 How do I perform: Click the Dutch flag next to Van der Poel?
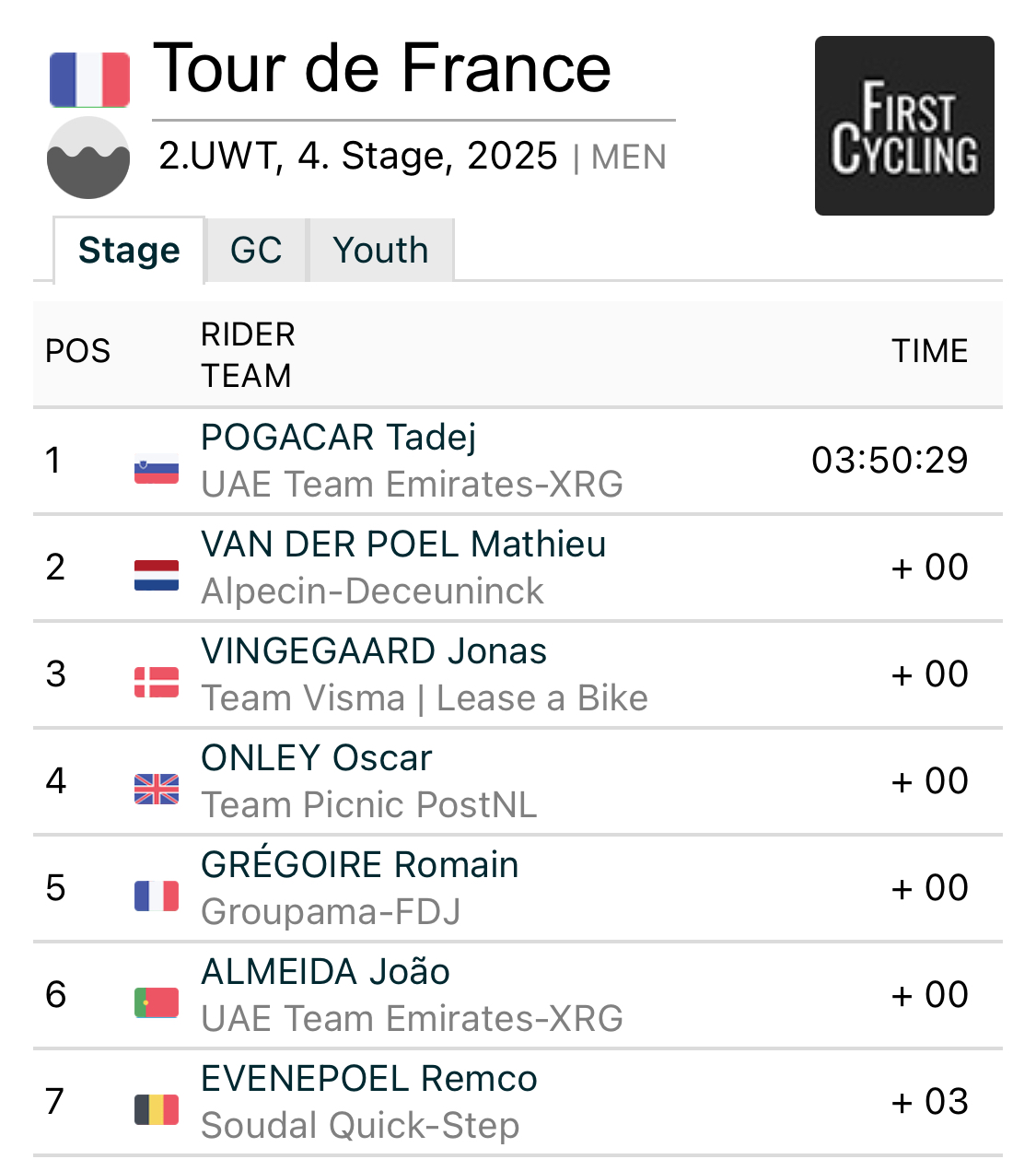(x=157, y=576)
